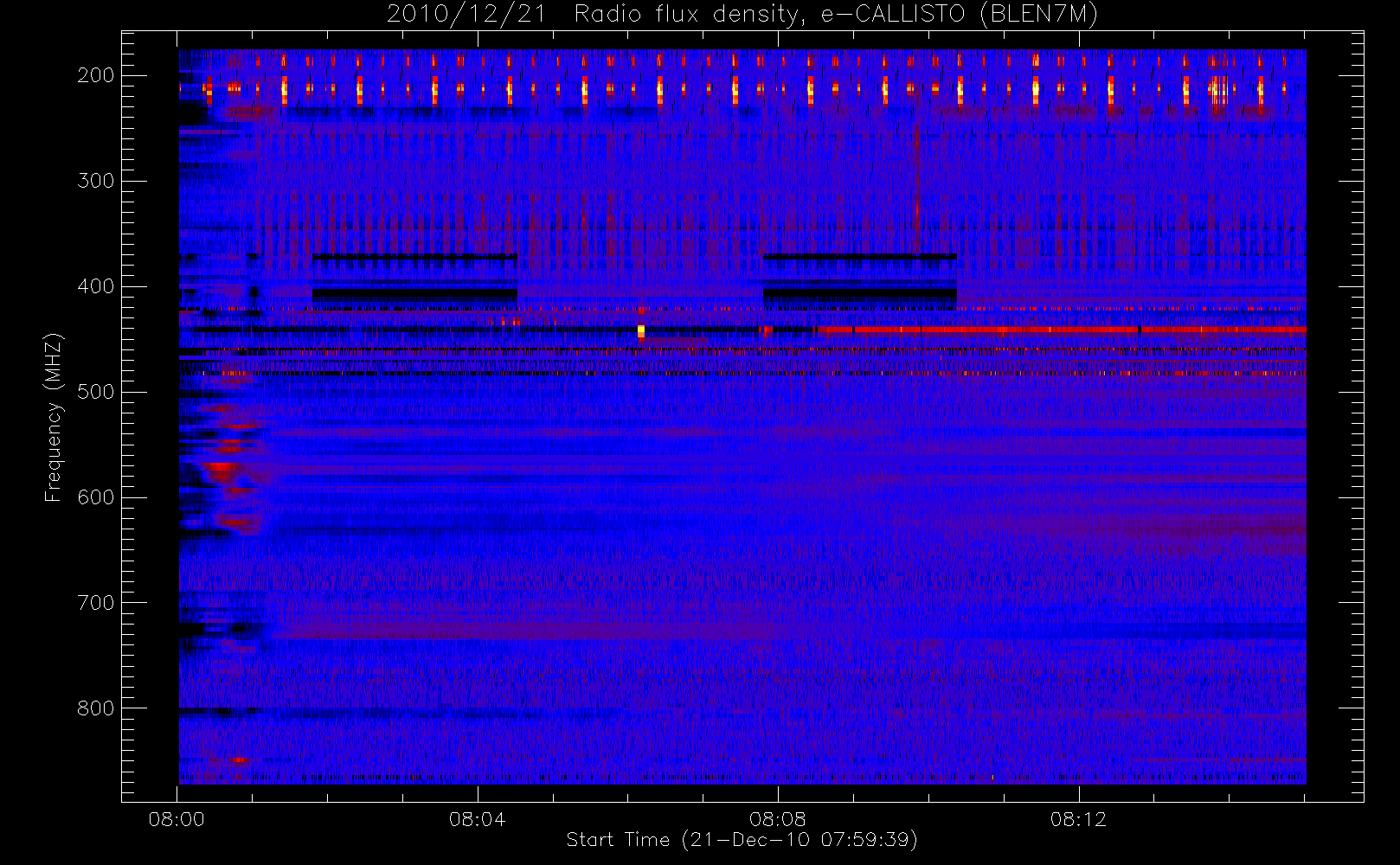
Task: Click the 08:00 time tick label
Action: pyautogui.click(x=177, y=819)
